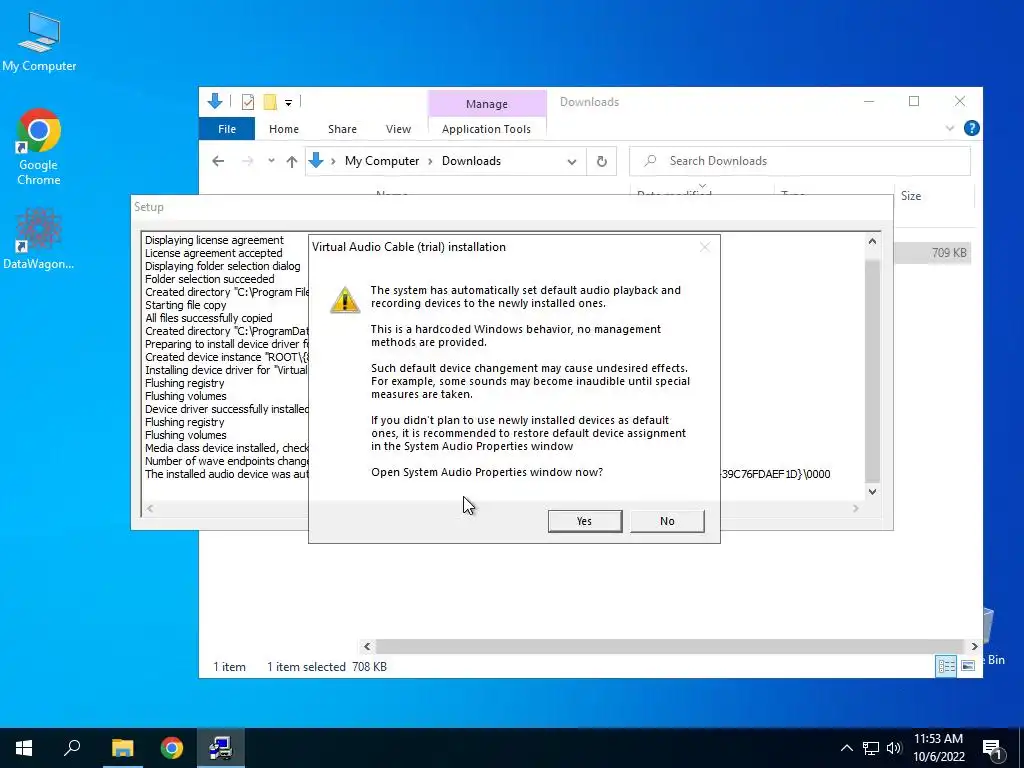Click Explorer horizontal scrollbar left arrow
Image resolution: width=1024 pixels, height=768 pixels.
click(367, 647)
